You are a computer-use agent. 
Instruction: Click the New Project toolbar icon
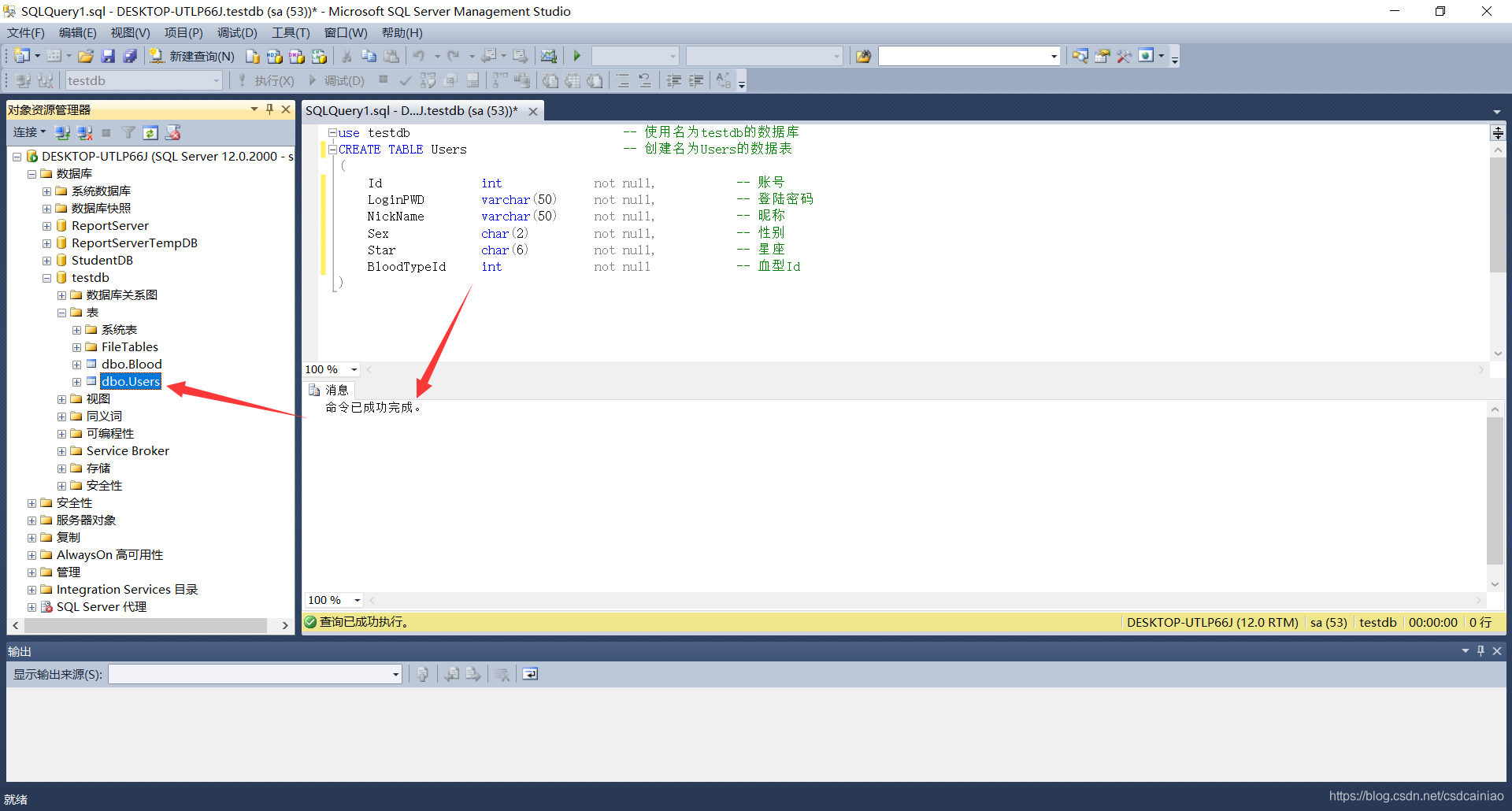pos(22,56)
